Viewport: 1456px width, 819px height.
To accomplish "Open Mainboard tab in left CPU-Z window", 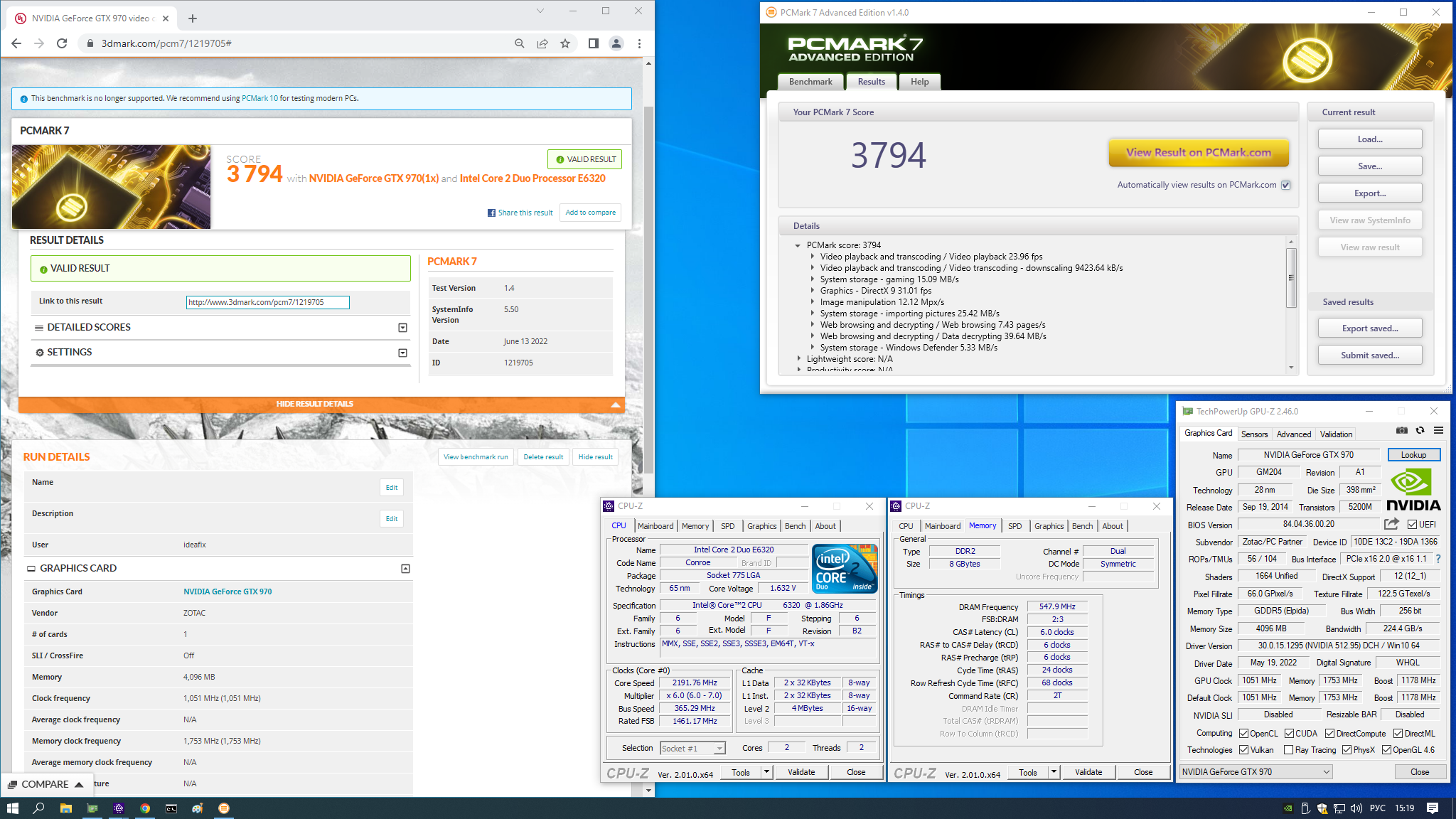I will click(x=655, y=526).
